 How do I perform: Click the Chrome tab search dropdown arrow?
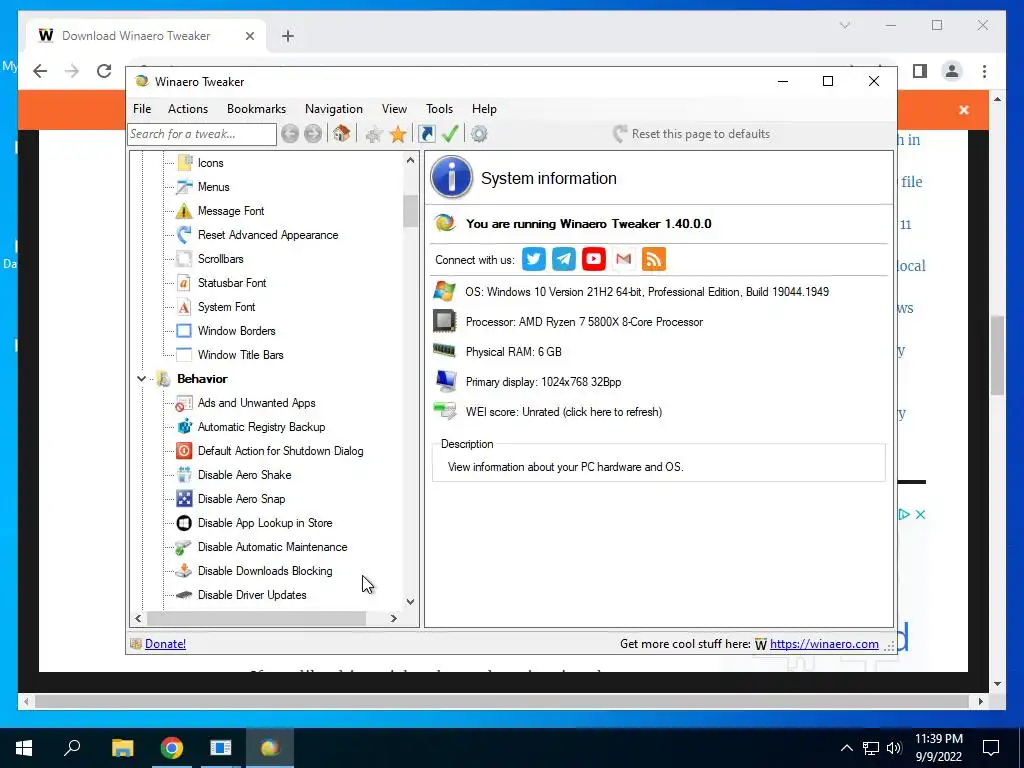845,25
